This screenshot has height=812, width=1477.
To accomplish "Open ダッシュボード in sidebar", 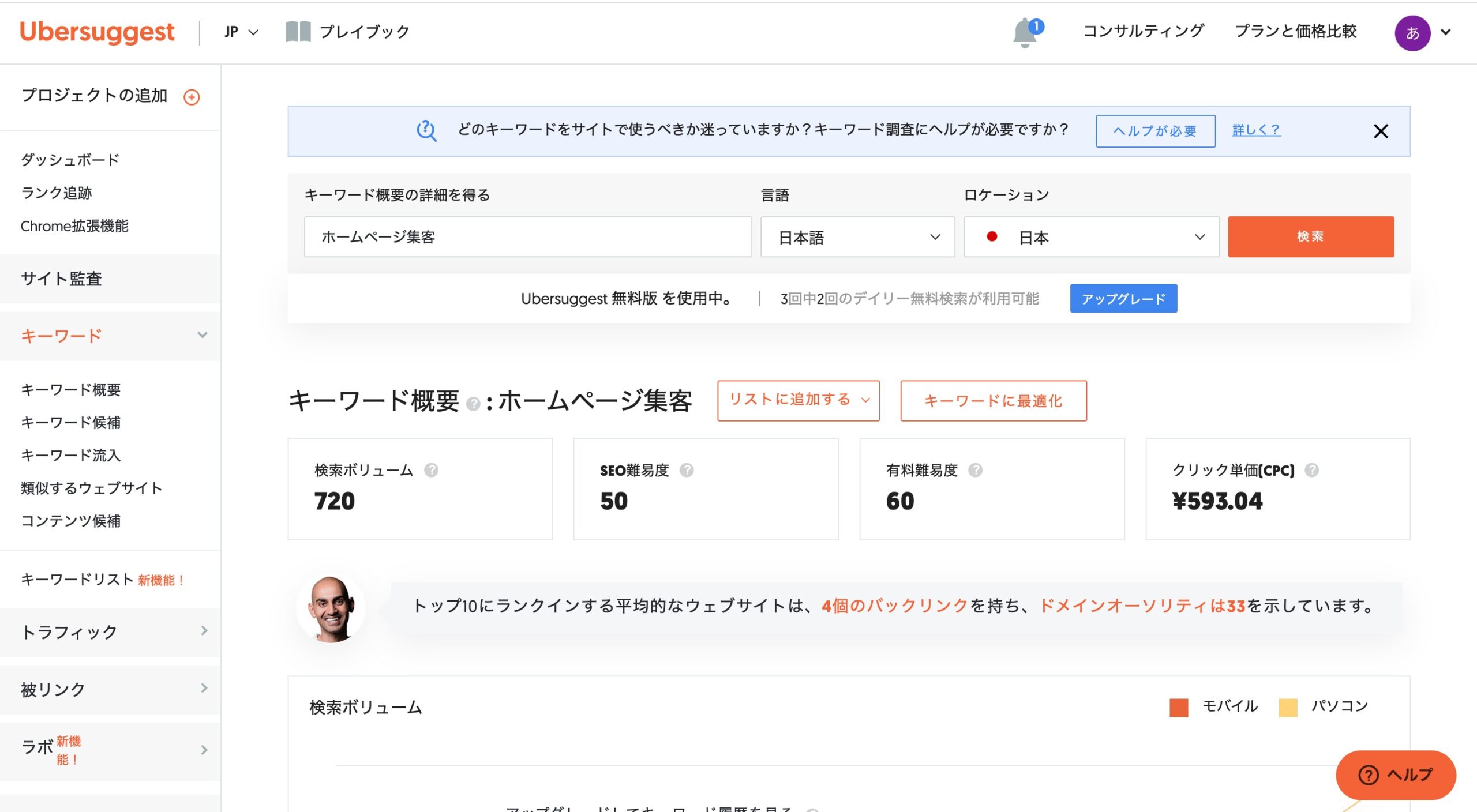I will (x=70, y=160).
